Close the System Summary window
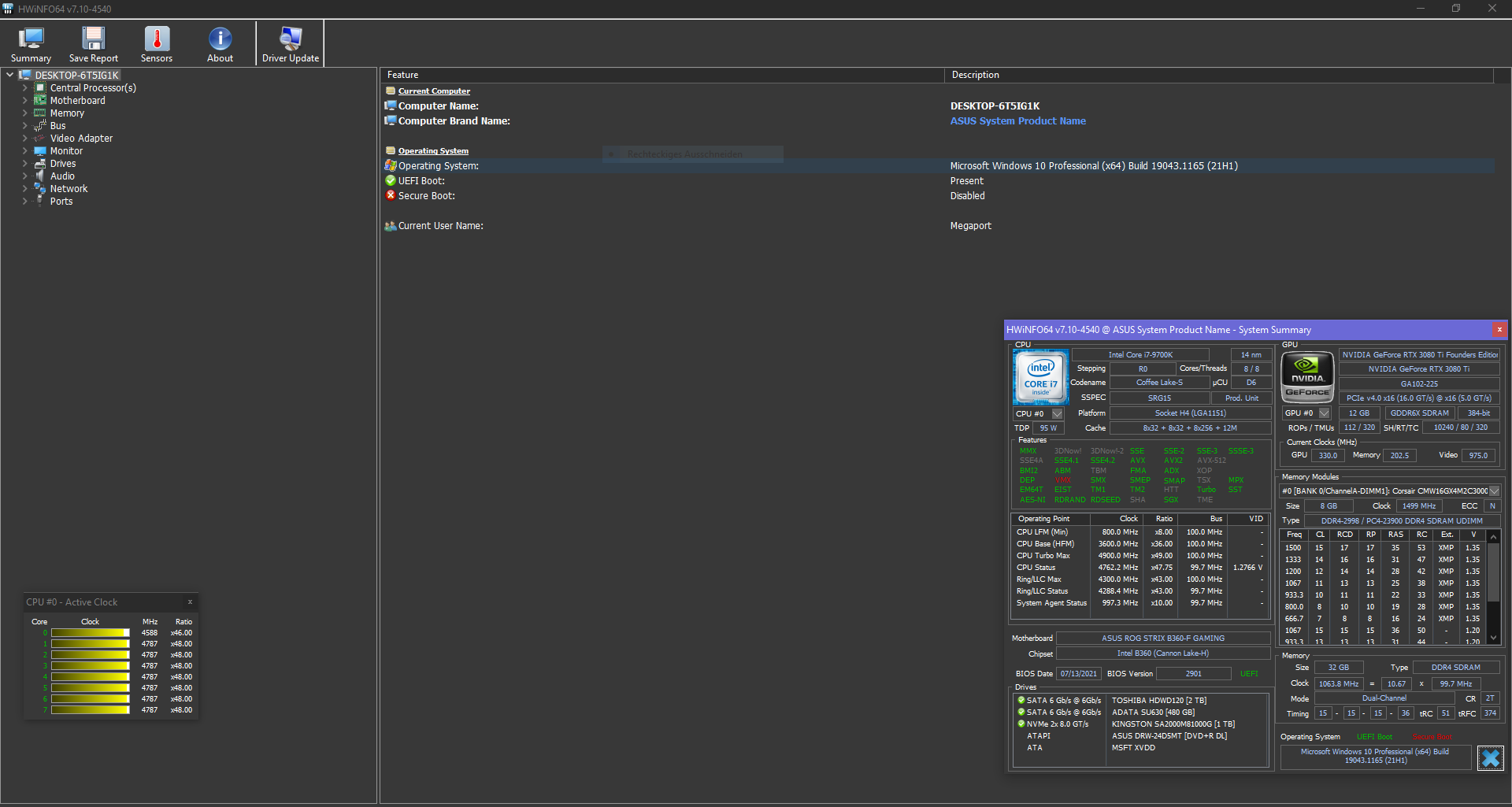 [1499, 329]
